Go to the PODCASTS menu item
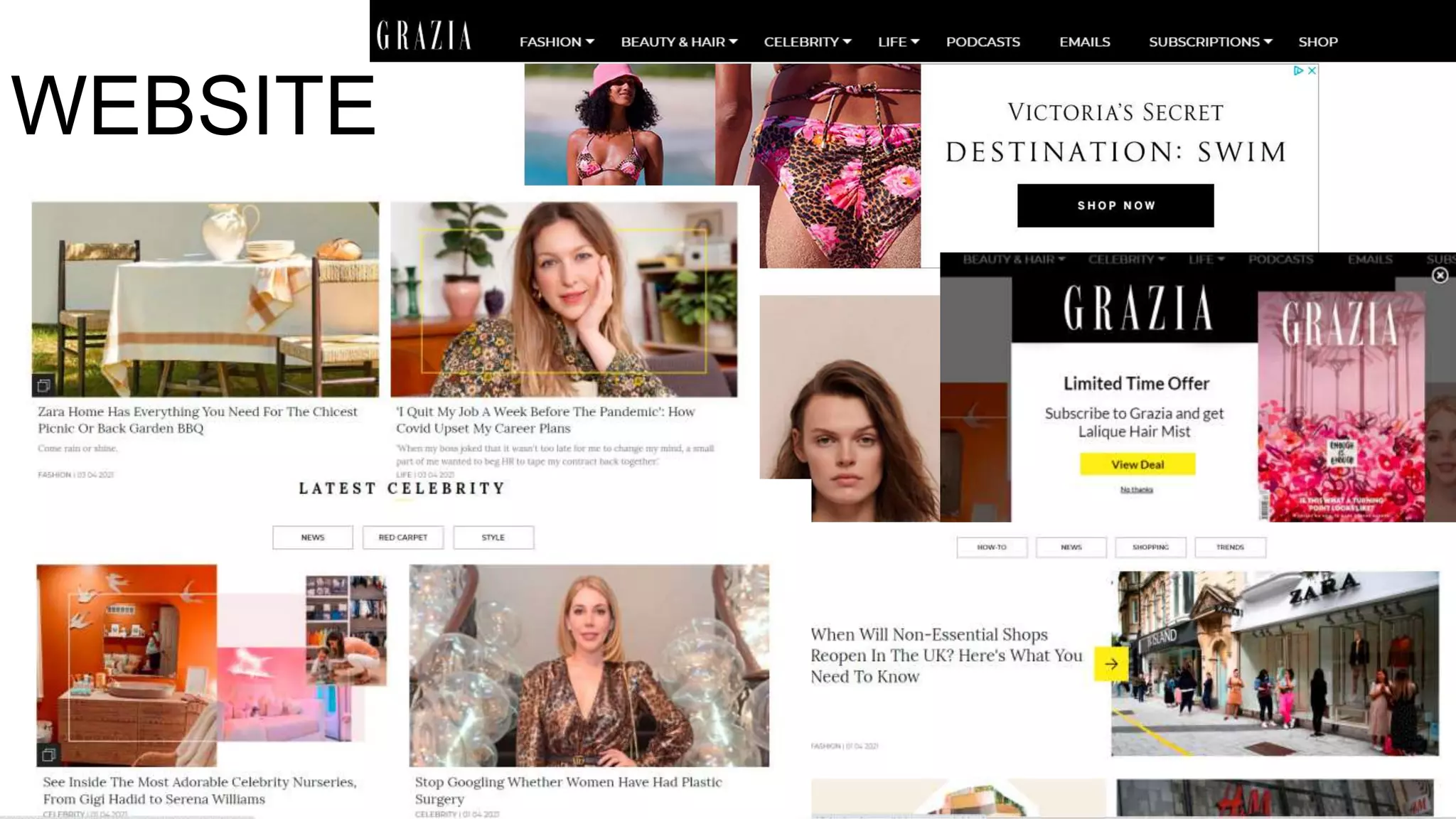The height and width of the screenshot is (819, 1456). 983,42
